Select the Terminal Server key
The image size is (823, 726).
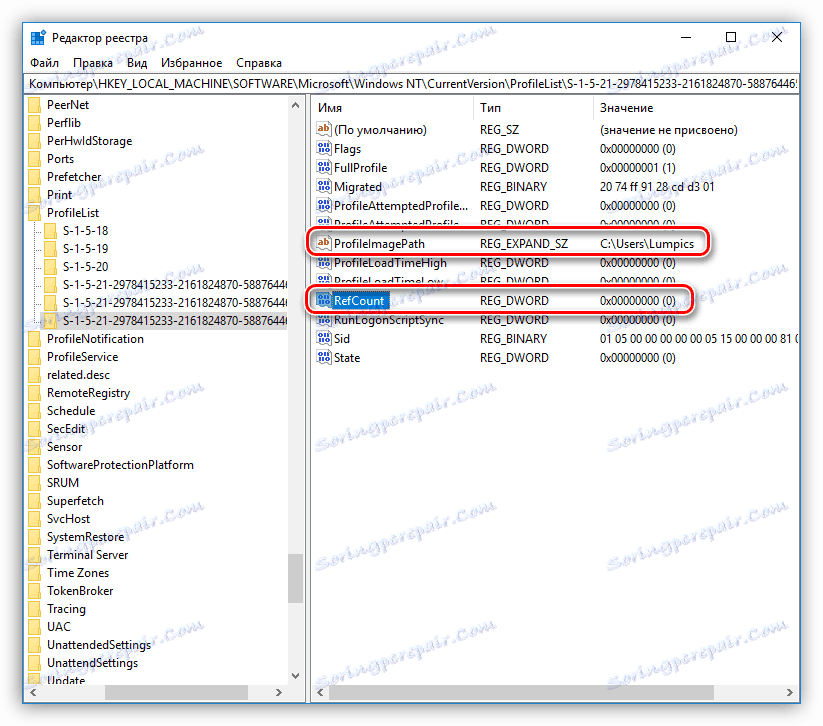coord(88,555)
